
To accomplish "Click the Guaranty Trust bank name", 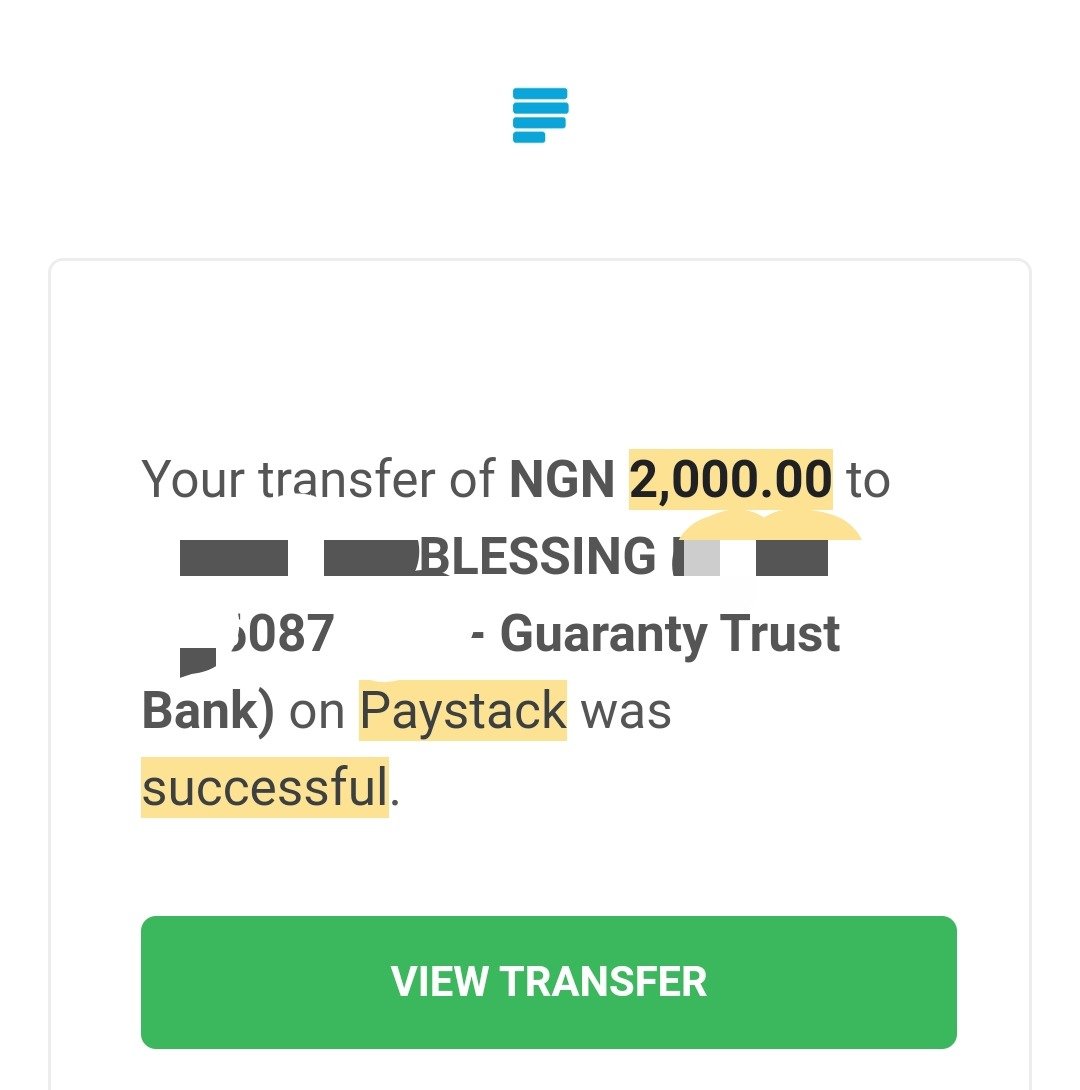I will (x=670, y=635).
